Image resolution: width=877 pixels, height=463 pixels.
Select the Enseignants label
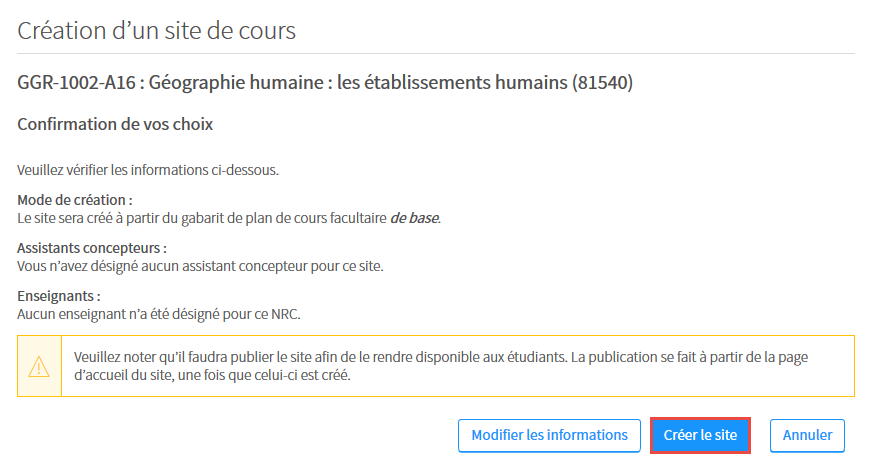point(59,296)
